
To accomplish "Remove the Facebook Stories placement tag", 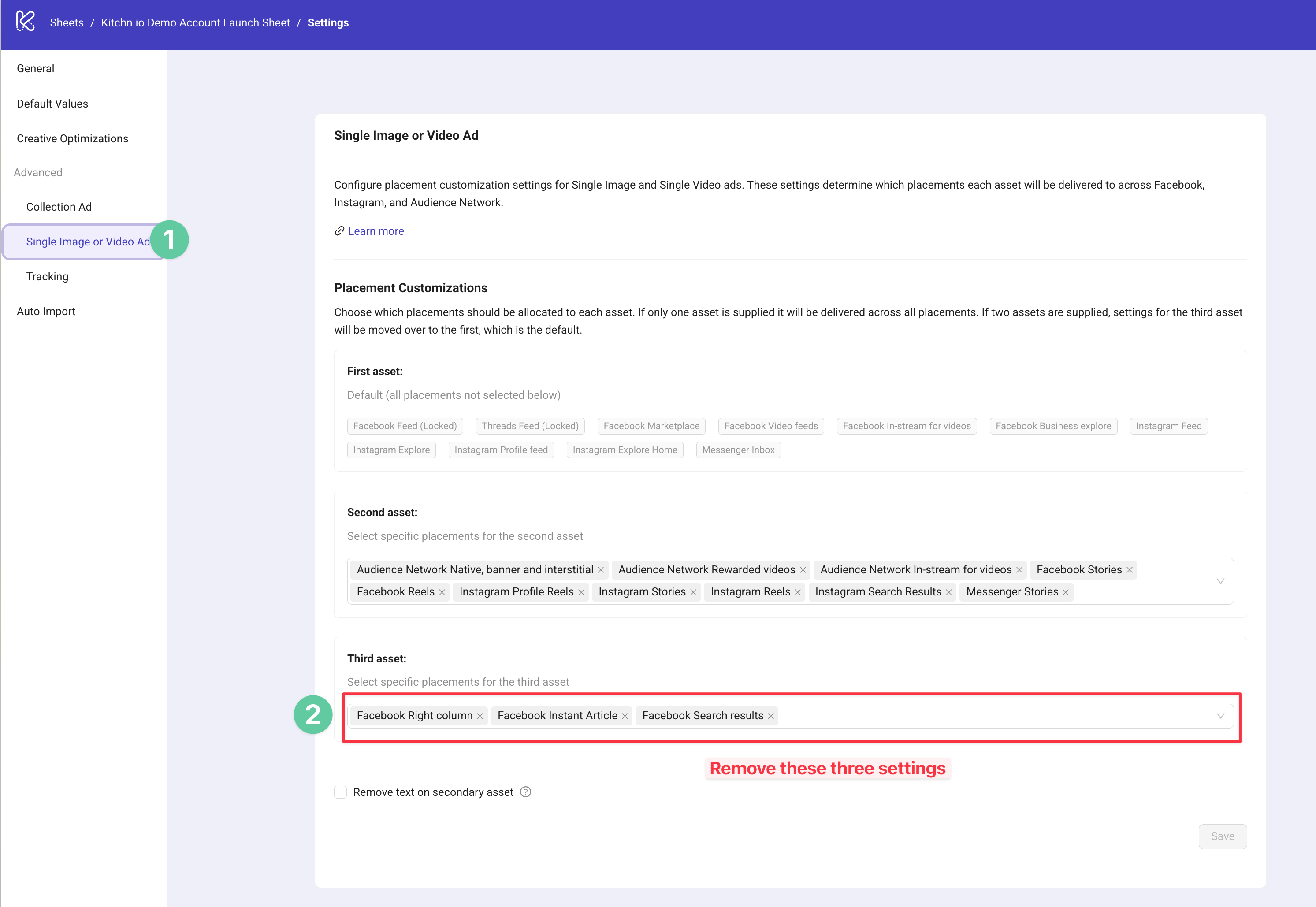I will tap(1130, 570).
